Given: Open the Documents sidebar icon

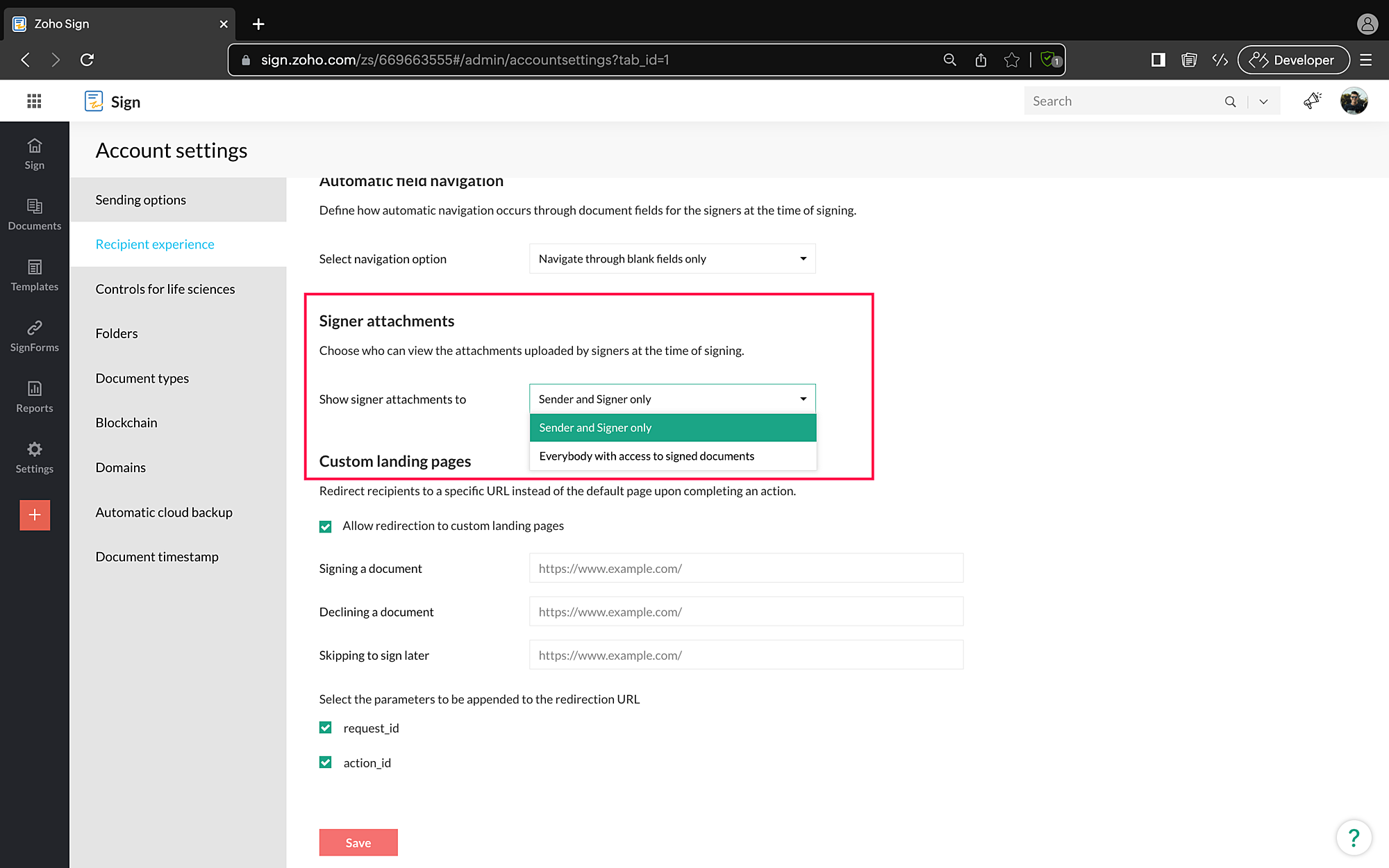Looking at the screenshot, I should pyautogui.click(x=34, y=214).
